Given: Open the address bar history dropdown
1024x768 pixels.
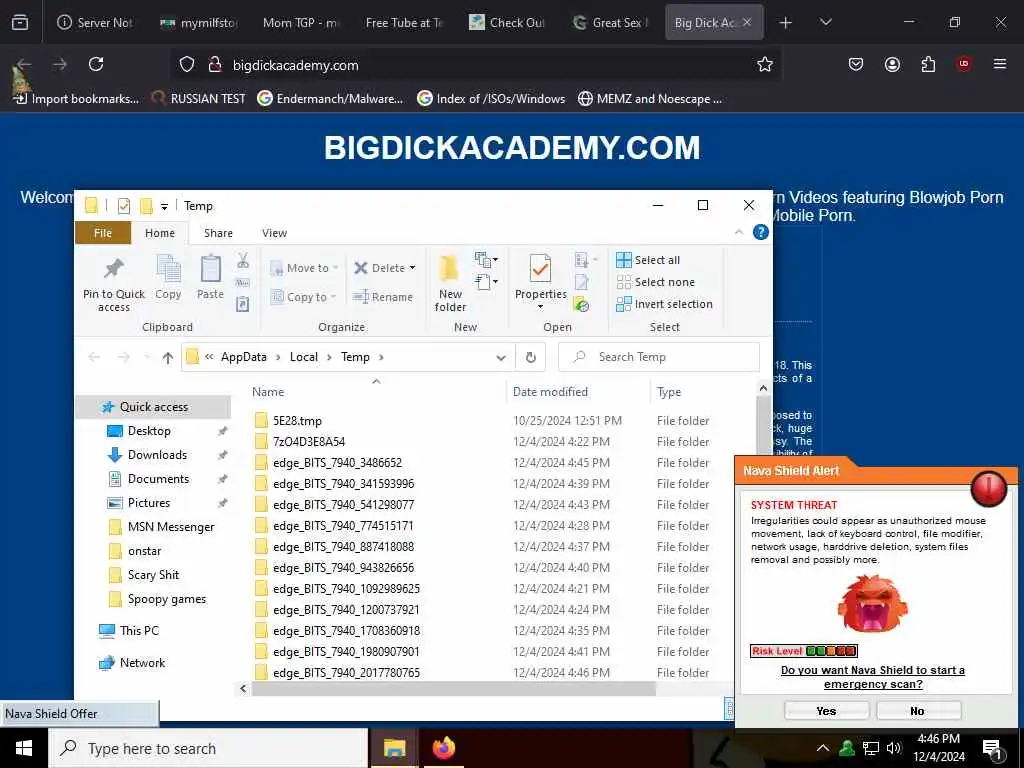Looking at the screenshot, I should (x=501, y=357).
